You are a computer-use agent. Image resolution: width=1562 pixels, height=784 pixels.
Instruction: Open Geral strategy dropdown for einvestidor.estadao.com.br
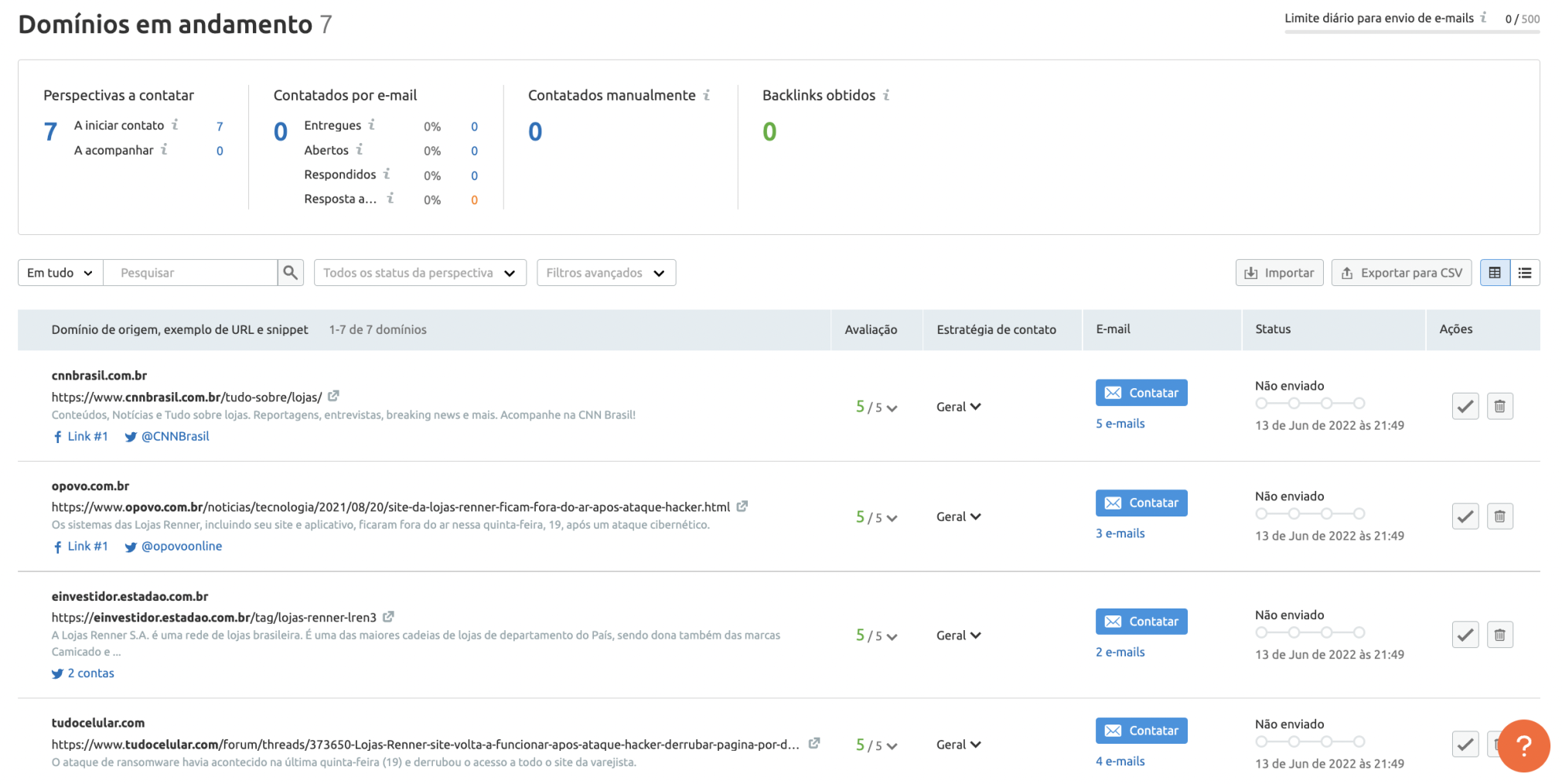click(959, 636)
